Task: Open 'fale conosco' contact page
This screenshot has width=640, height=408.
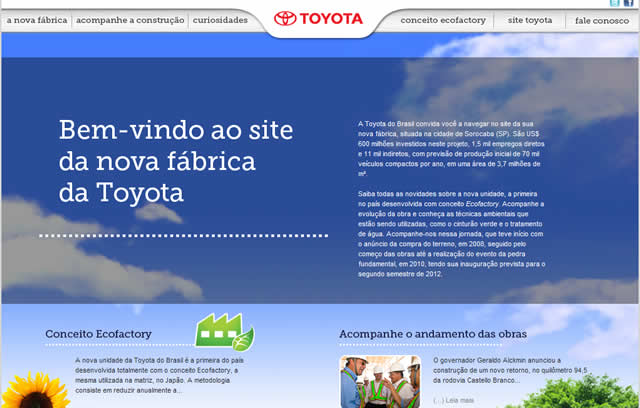Action: [604, 20]
